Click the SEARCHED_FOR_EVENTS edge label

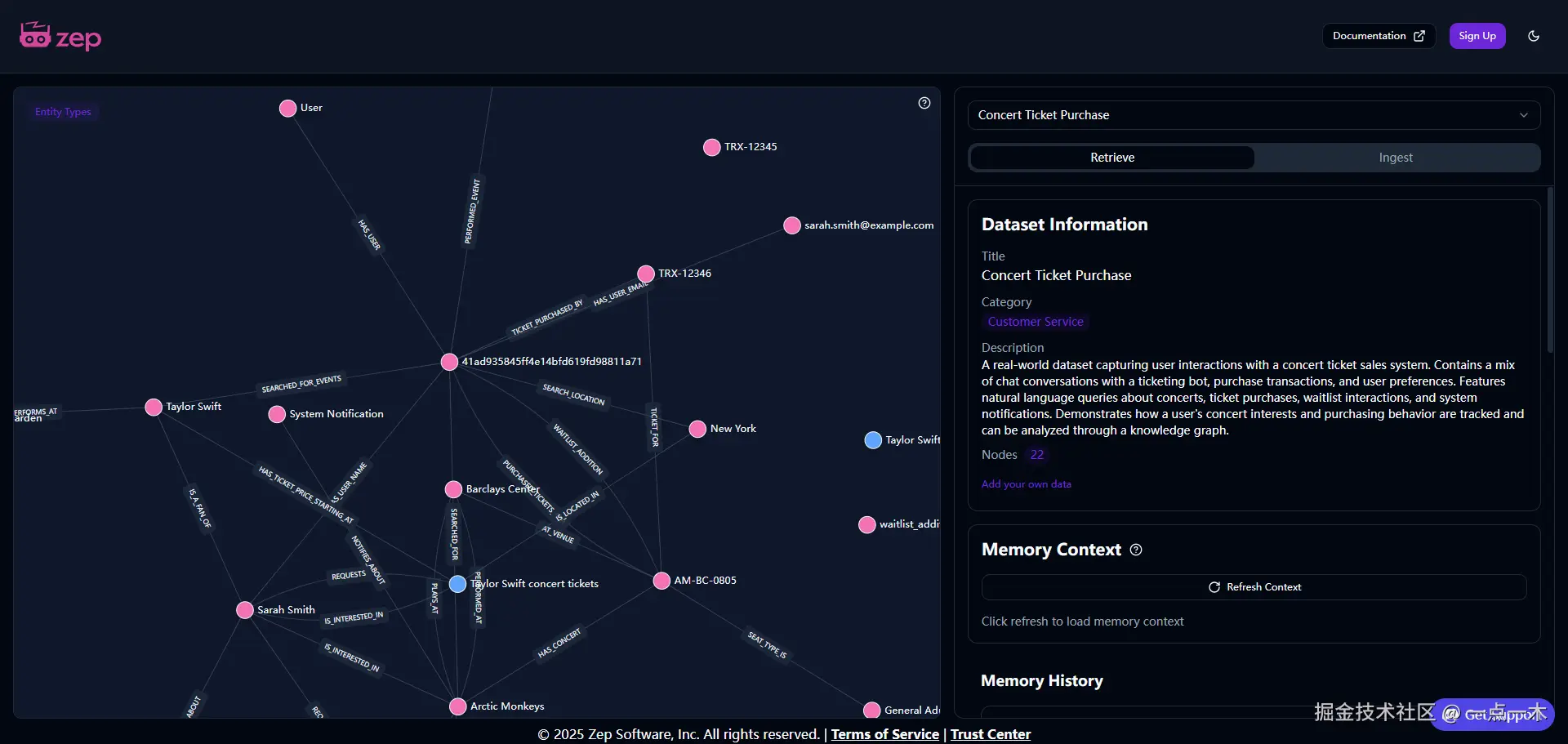(301, 384)
